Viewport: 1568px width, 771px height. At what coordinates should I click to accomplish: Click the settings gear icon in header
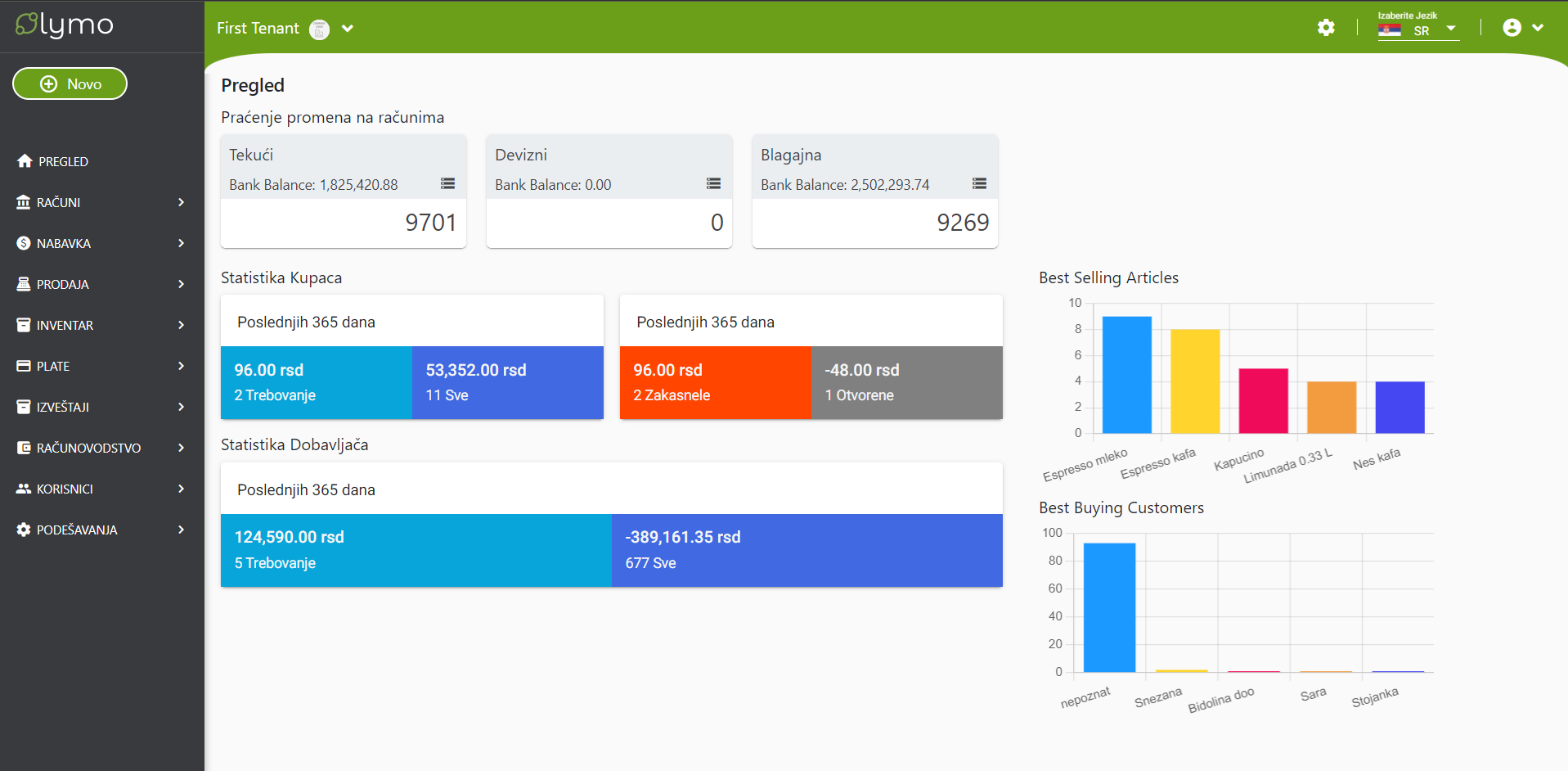[x=1326, y=28]
